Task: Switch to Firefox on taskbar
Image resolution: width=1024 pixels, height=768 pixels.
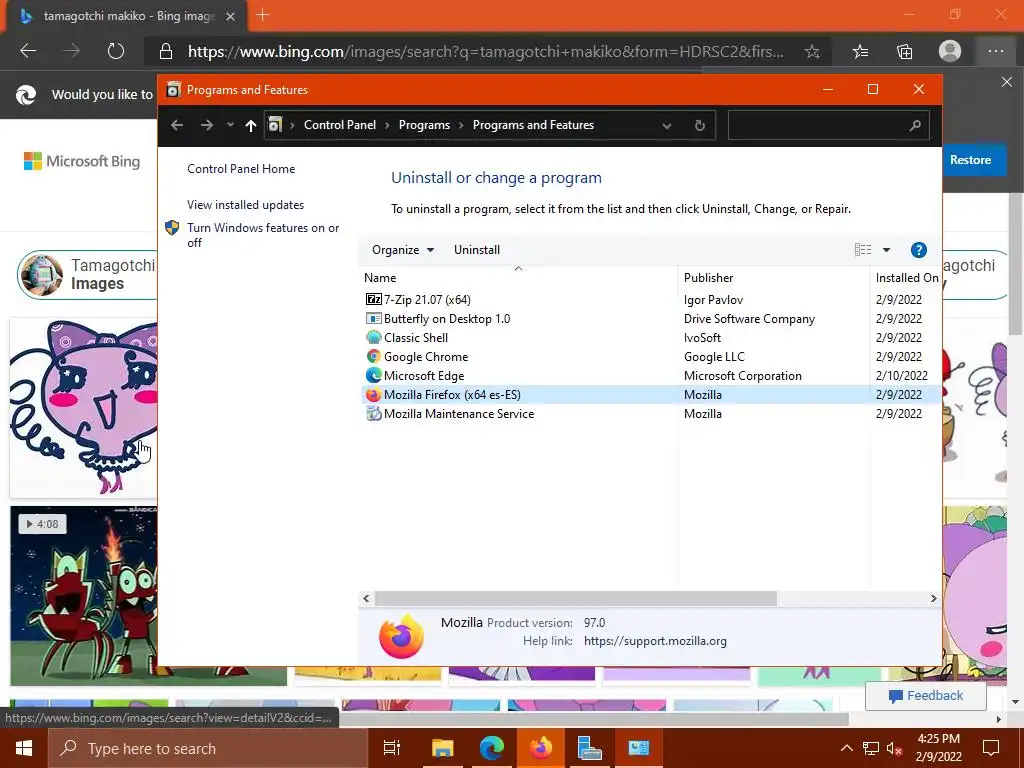Action: 540,748
